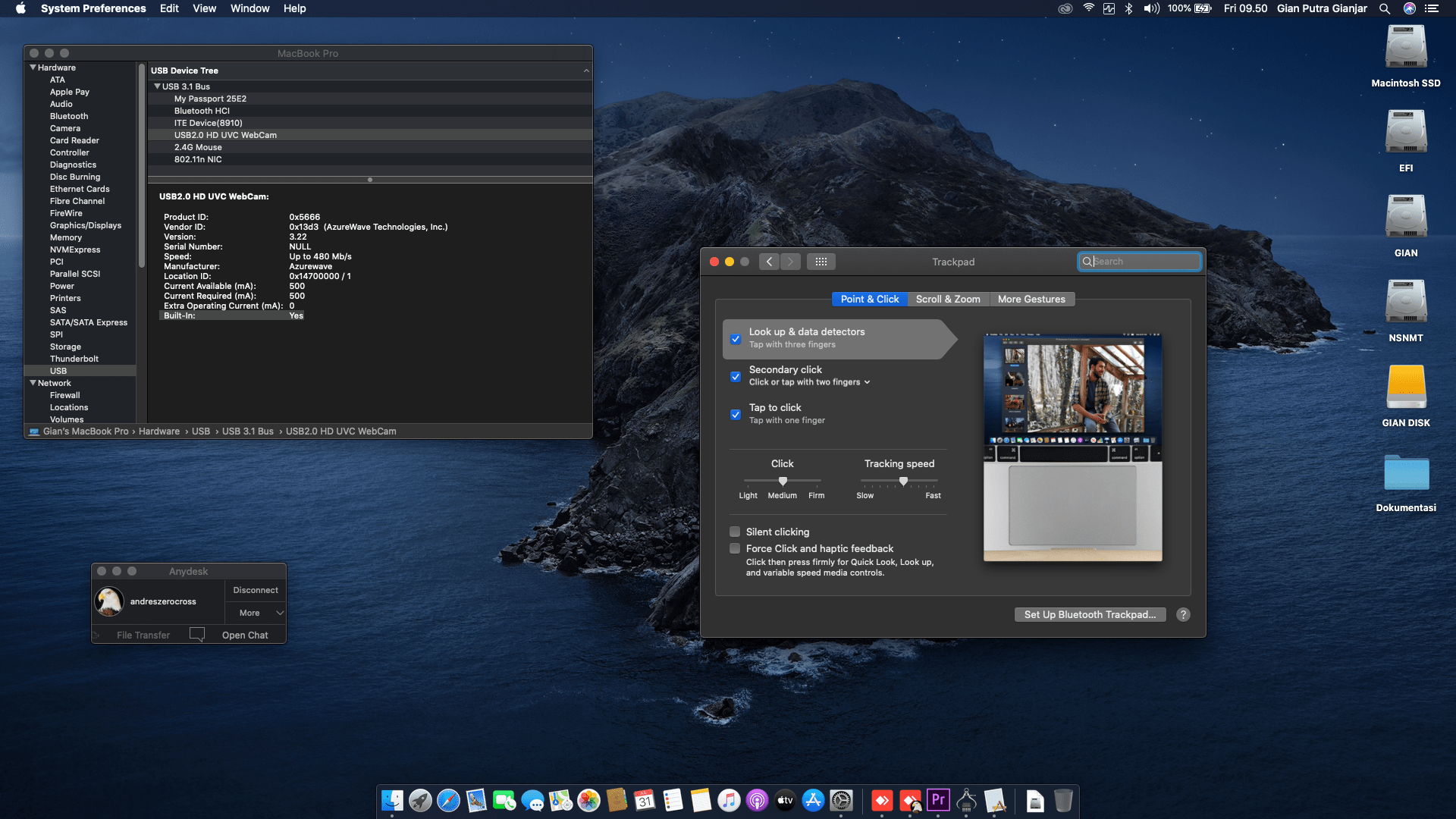The height and width of the screenshot is (819, 1456).
Task: Disable Tap to click
Action: [x=736, y=415]
